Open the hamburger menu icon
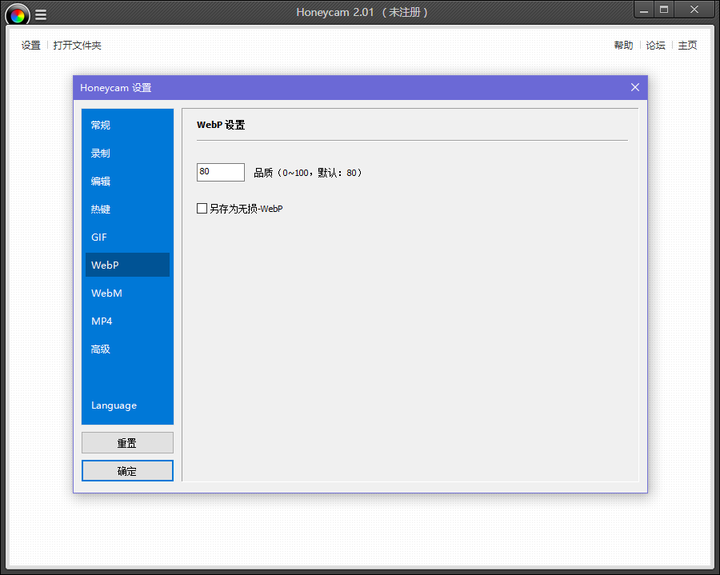Viewport: 720px width, 575px height. coord(41,15)
